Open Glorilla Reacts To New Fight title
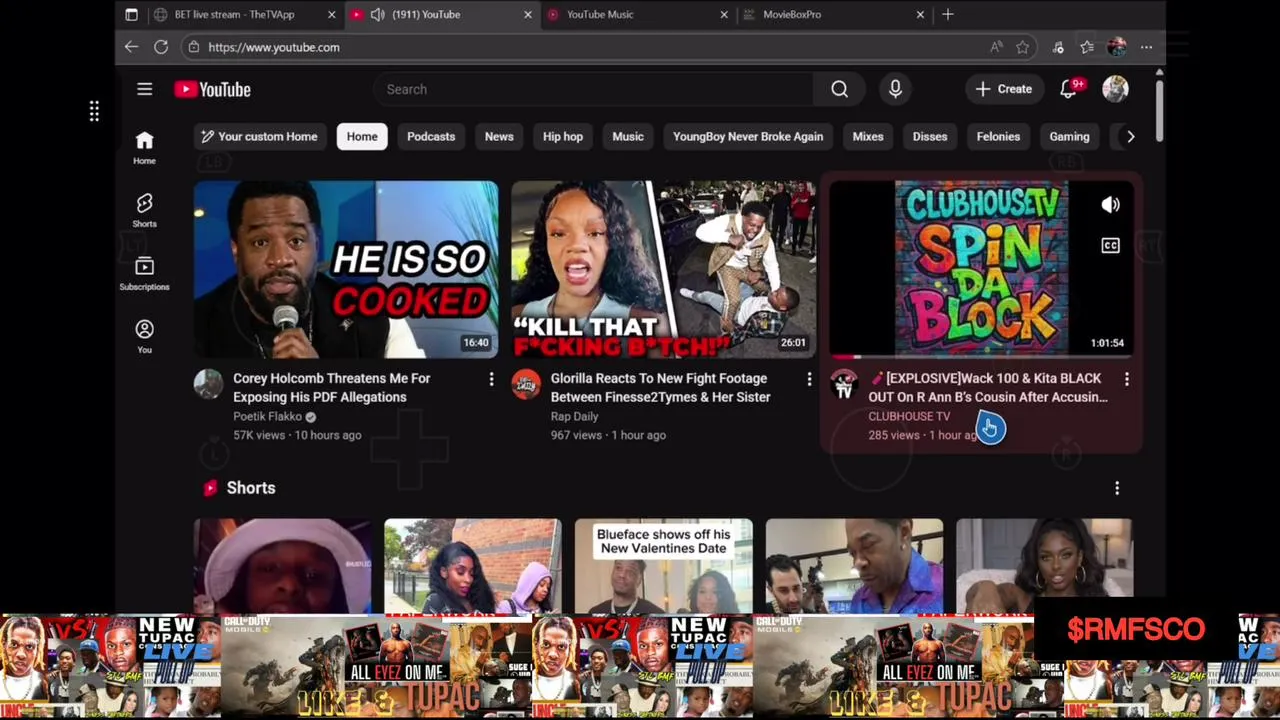The width and height of the screenshot is (1280, 720). pyautogui.click(x=660, y=388)
